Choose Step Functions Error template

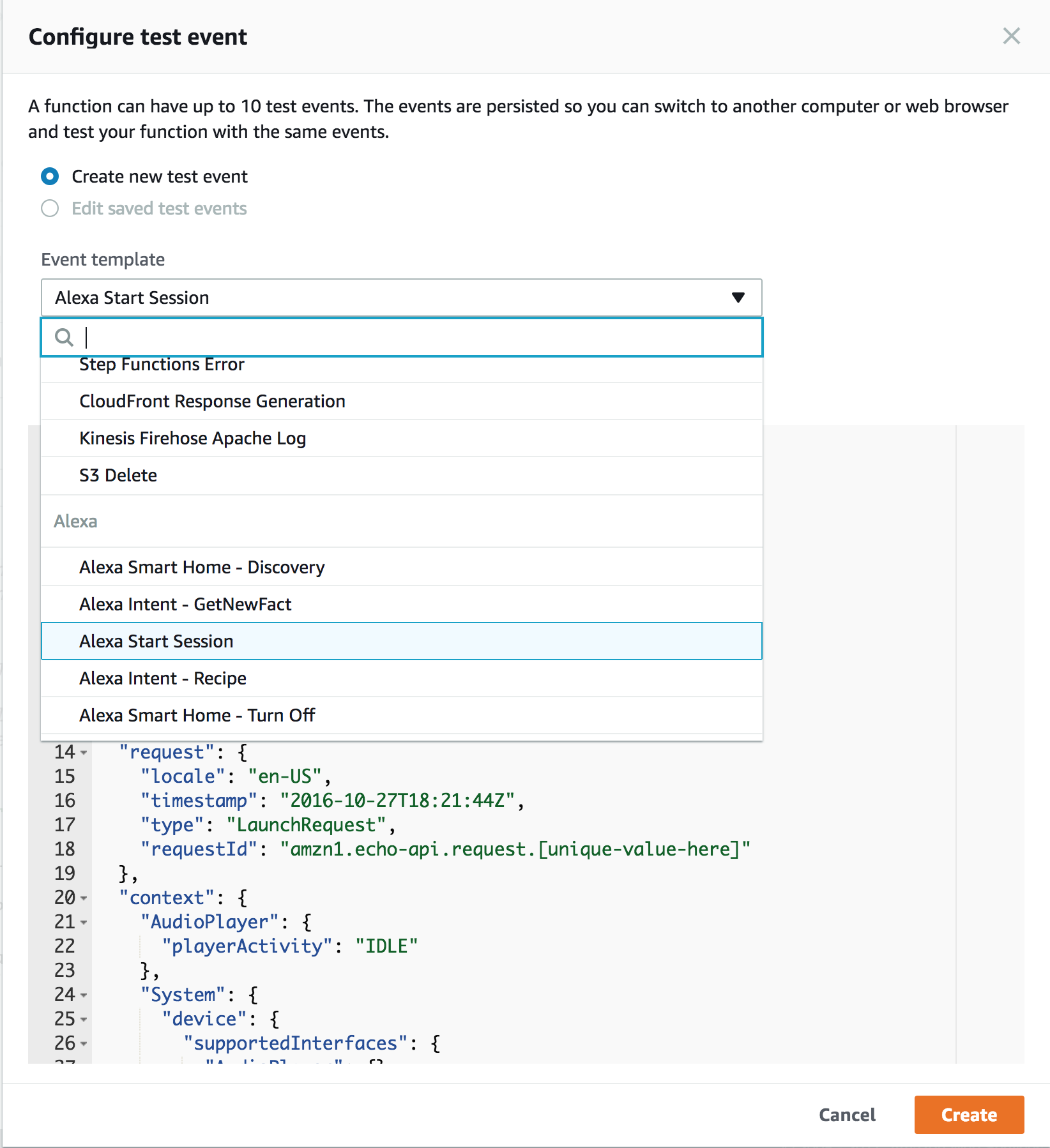[402, 368]
